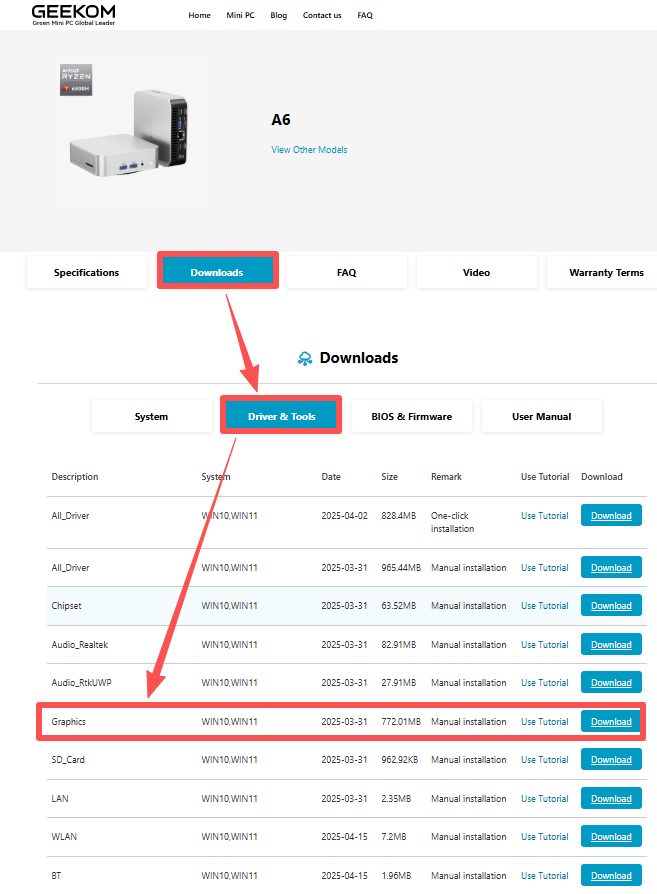The height and width of the screenshot is (894, 657).
Task: Select the System downloads tab
Action: 151,416
